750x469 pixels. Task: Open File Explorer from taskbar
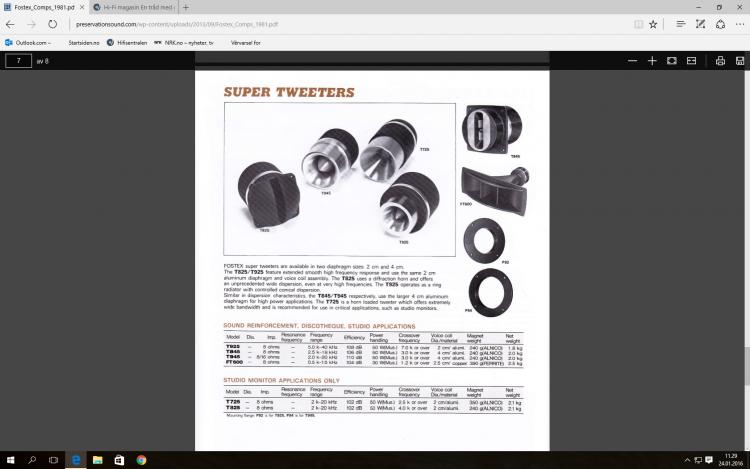click(98, 460)
